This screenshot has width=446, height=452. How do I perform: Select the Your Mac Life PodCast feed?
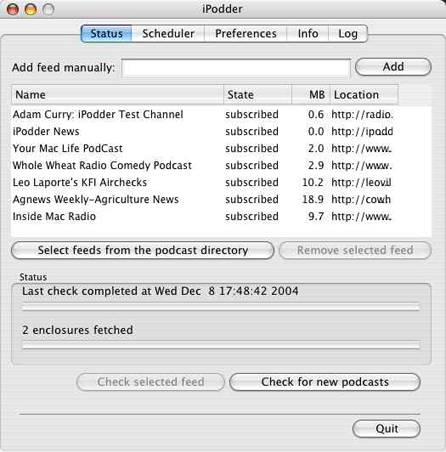pyautogui.click(x=221, y=148)
